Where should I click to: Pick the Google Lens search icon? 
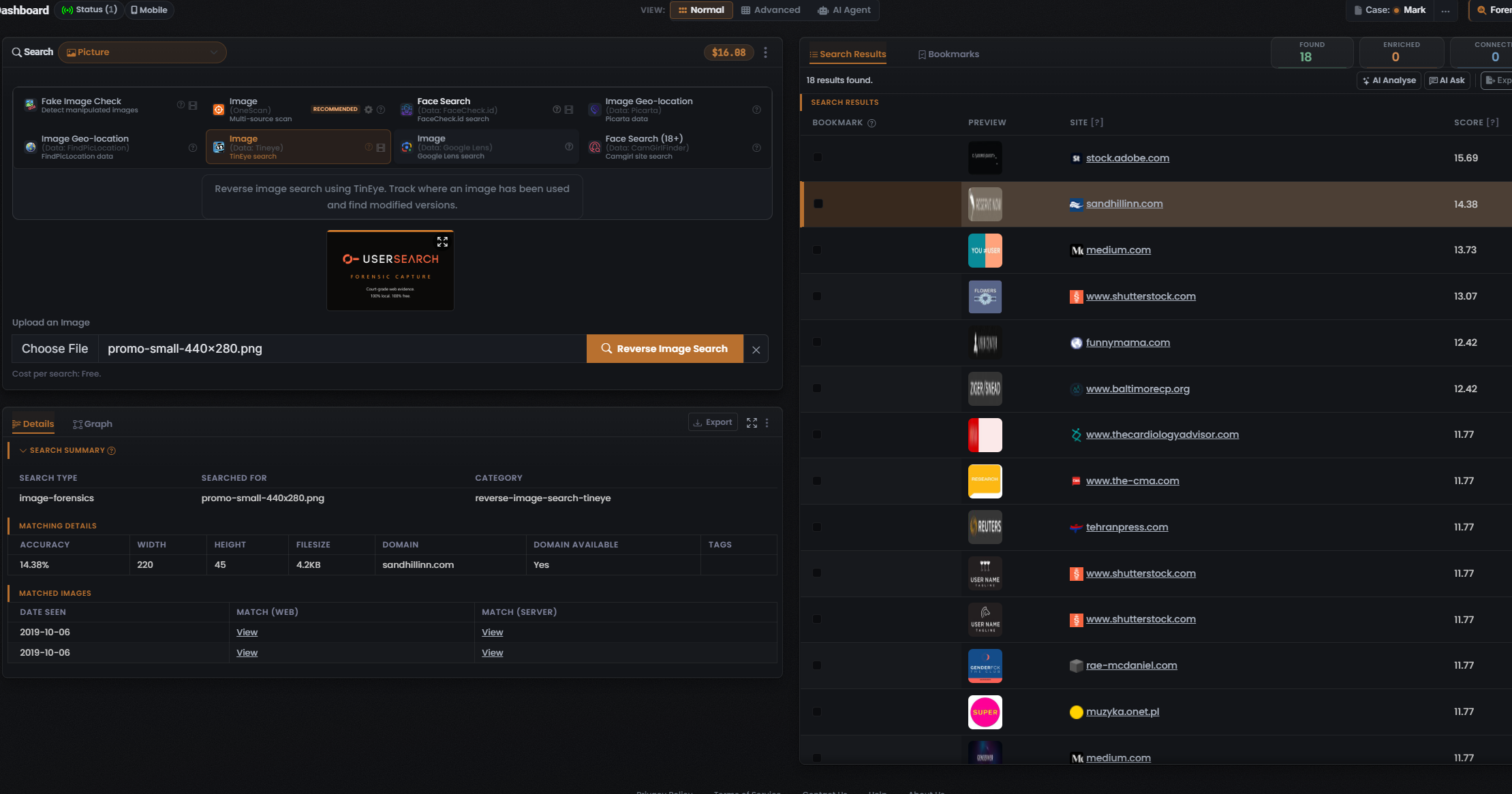[x=407, y=147]
